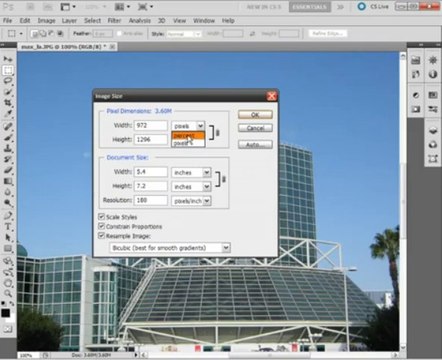Viewport: 442px width, 360px height.
Task: Click Cancel in Image Size dialog
Action: (x=255, y=128)
